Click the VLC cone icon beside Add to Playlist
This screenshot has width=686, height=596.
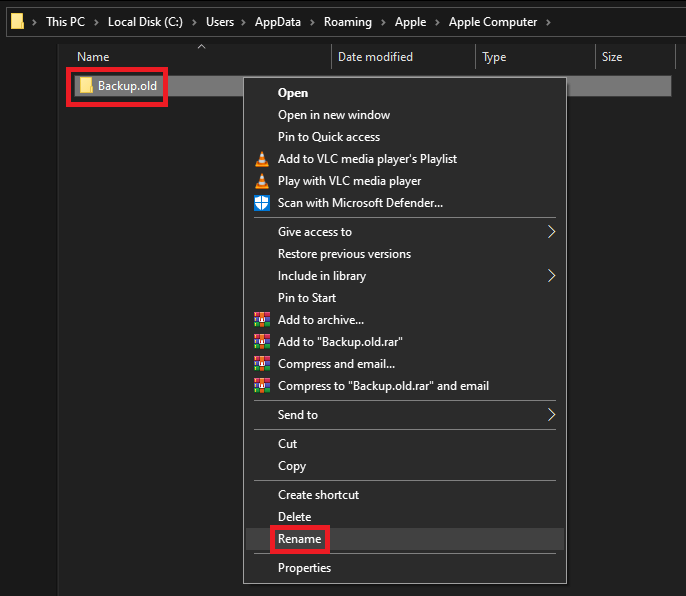(262, 159)
